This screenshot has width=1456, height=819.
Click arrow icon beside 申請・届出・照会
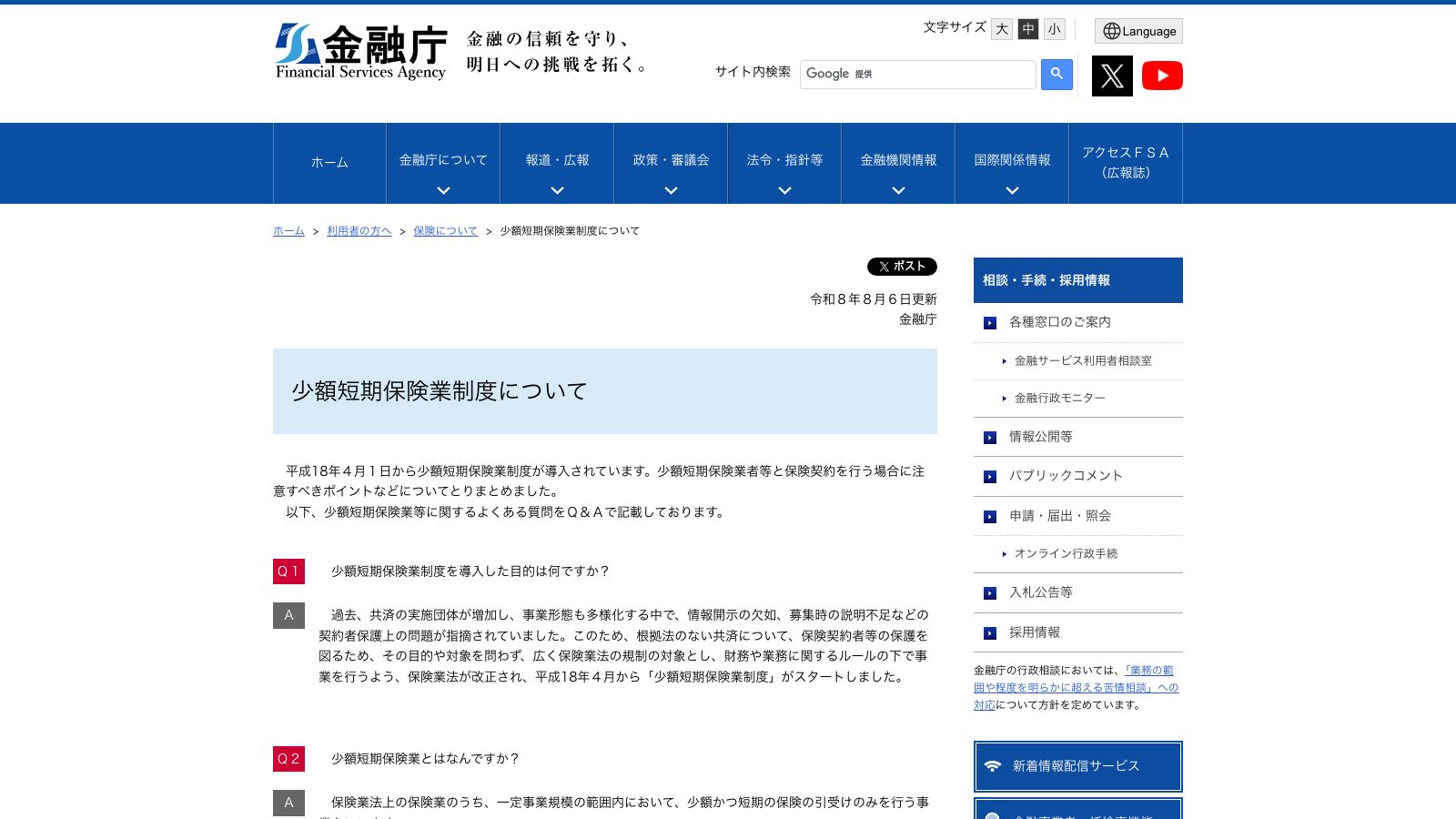pyautogui.click(x=990, y=517)
